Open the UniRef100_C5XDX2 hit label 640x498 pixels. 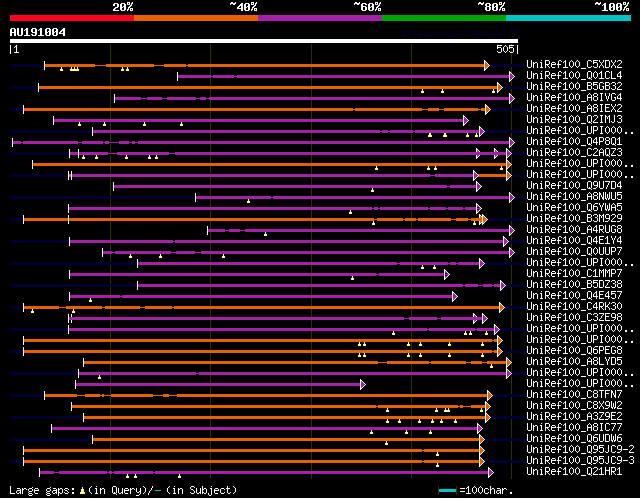click(x=574, y=64)
